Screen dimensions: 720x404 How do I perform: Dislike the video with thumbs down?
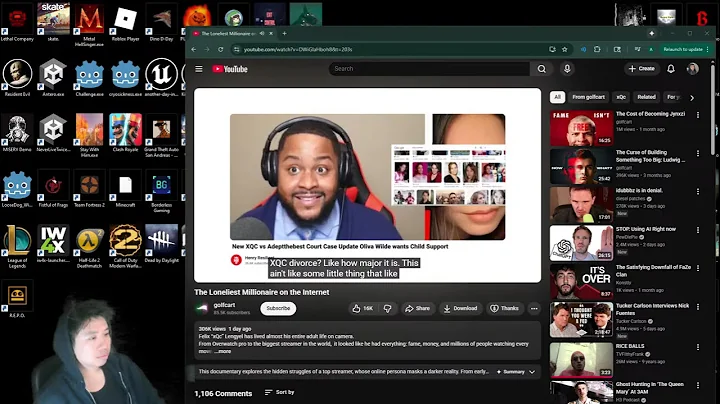click(388, 309)
